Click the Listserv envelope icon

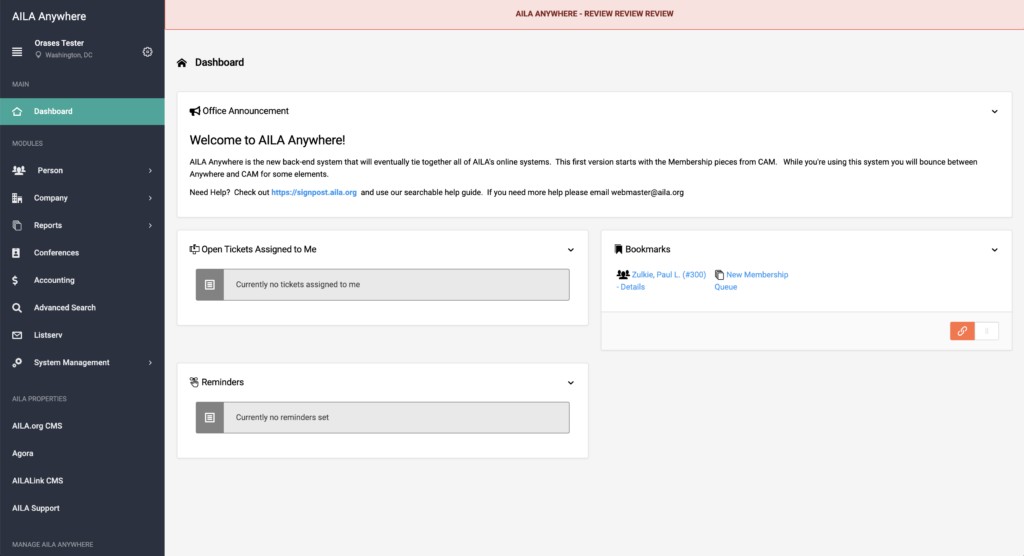tap(17, 335)
